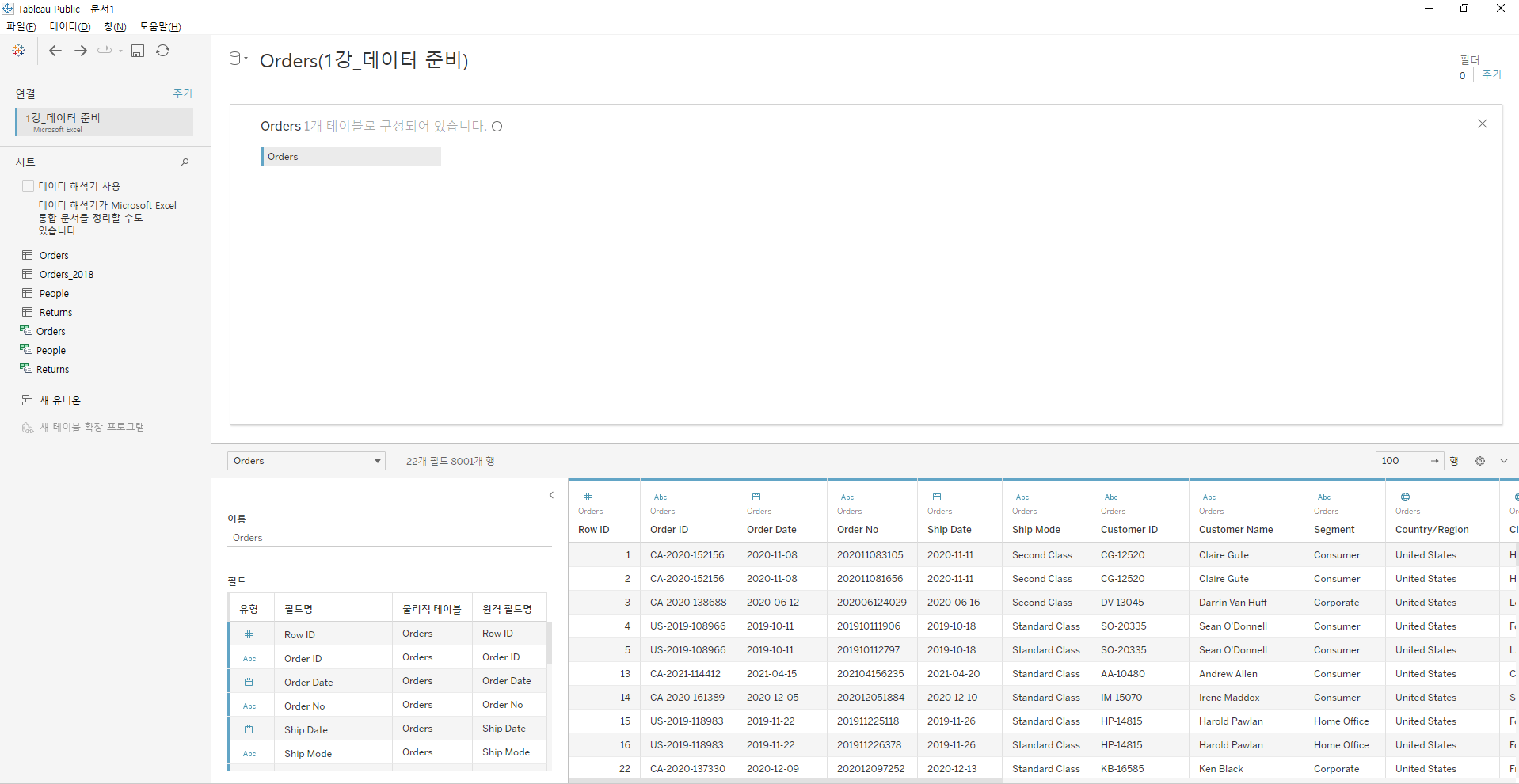Edit the table name field showing Orders
This screenshot has width=1519, height=784.
coord(389,538)
